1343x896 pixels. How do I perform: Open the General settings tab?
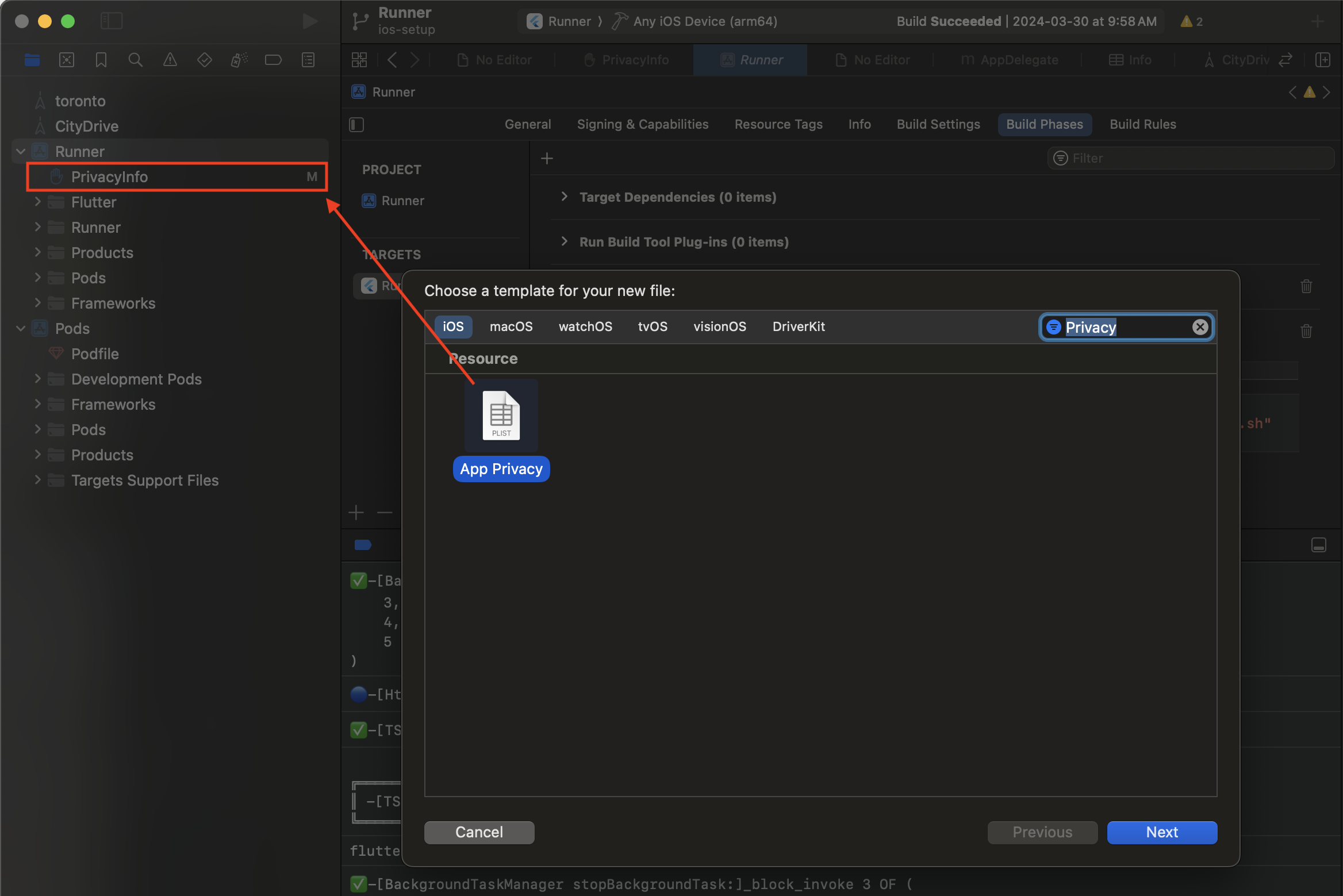pyautogui.click(x=528, y=124)
